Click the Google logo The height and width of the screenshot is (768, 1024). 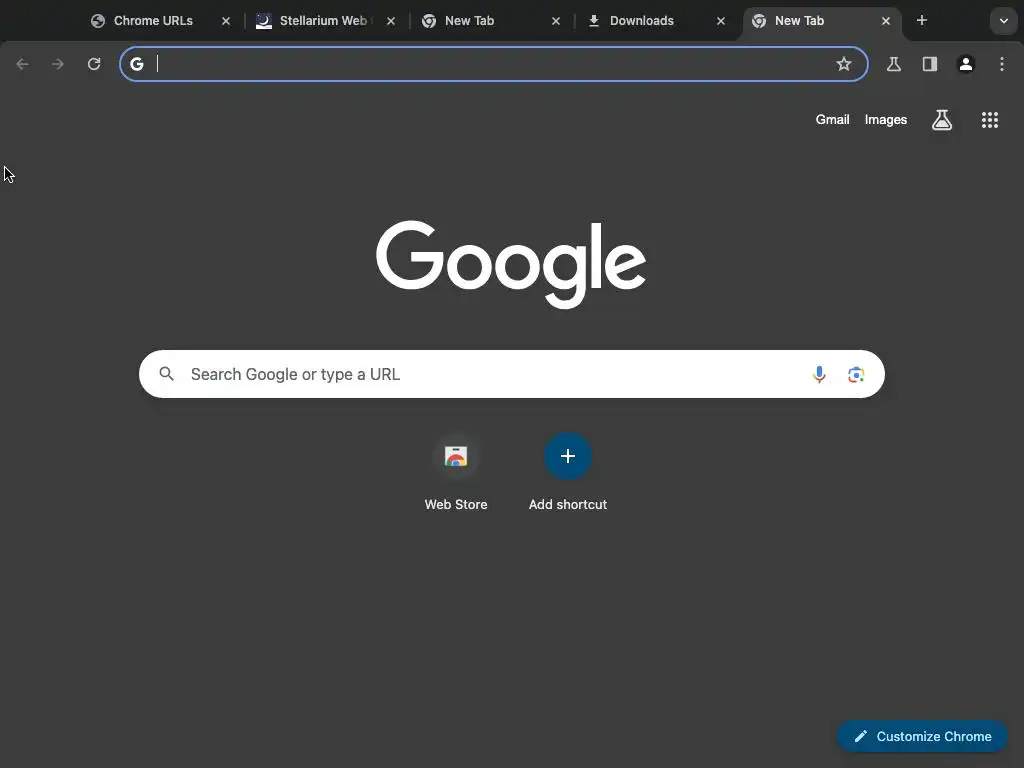click(x=511, y=264)
